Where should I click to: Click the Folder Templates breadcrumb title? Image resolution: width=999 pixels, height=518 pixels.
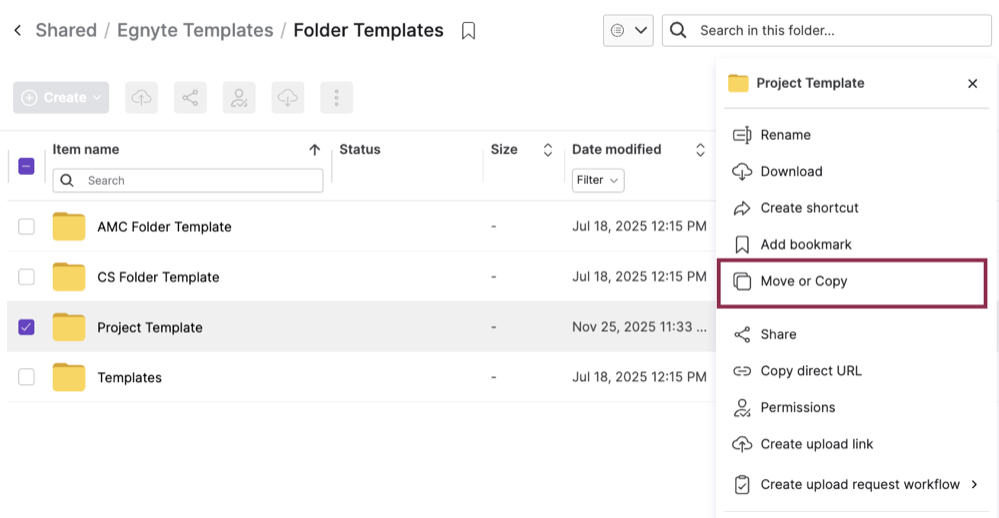tap(368, 30)
